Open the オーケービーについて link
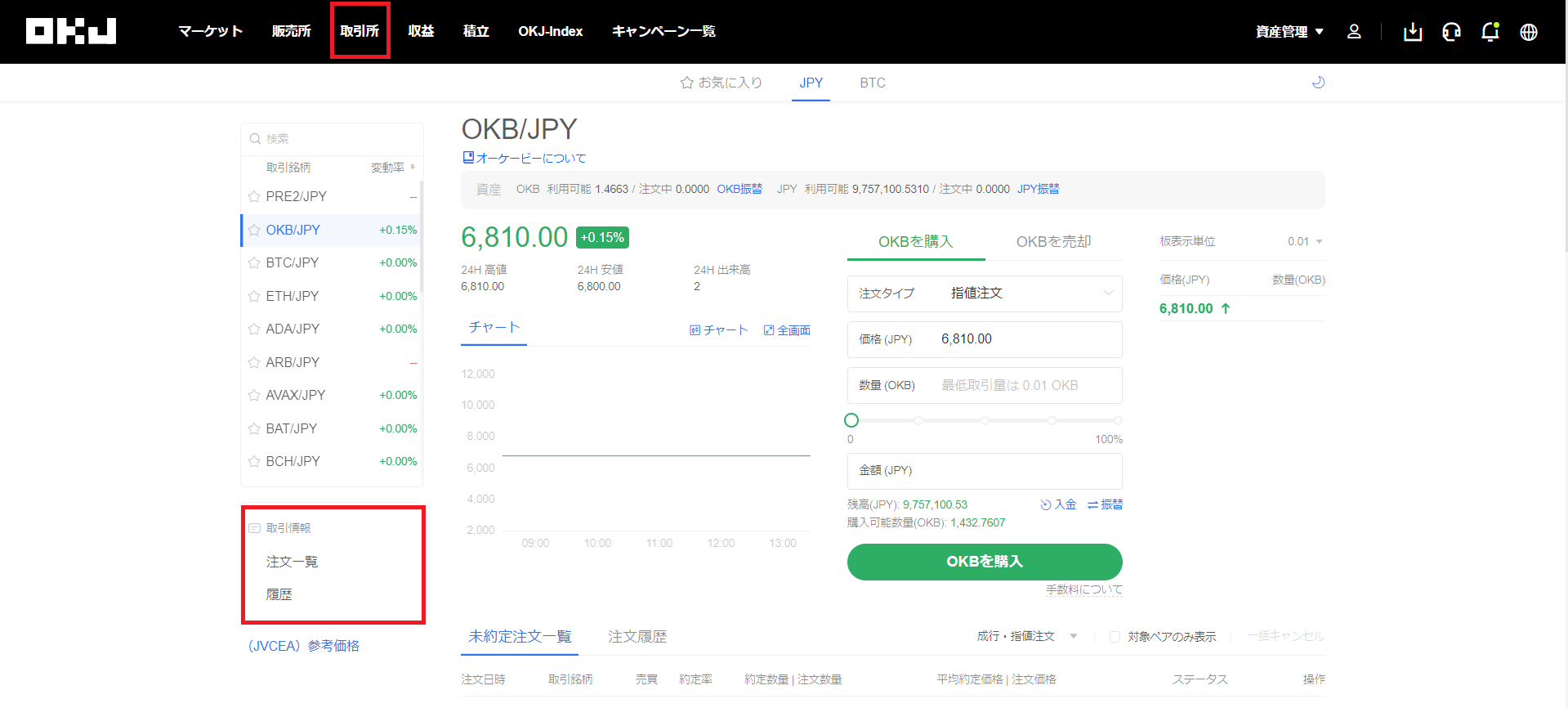This screenshot has height=708, width=1568. 525,159
